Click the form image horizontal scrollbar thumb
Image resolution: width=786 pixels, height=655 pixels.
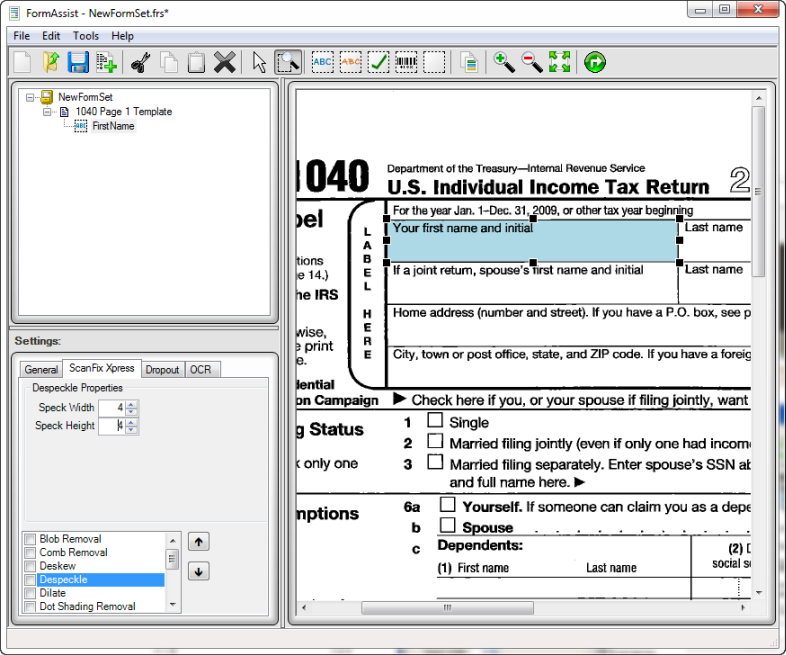pos(447,607)
